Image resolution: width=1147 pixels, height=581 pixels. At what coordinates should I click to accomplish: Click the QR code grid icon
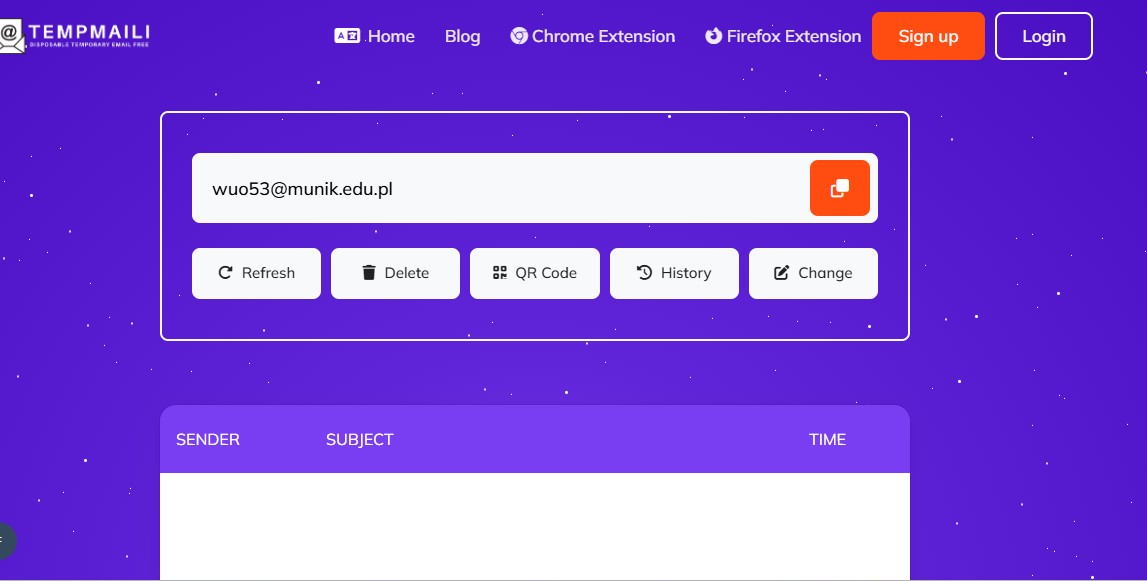click(x=500, y=273)
